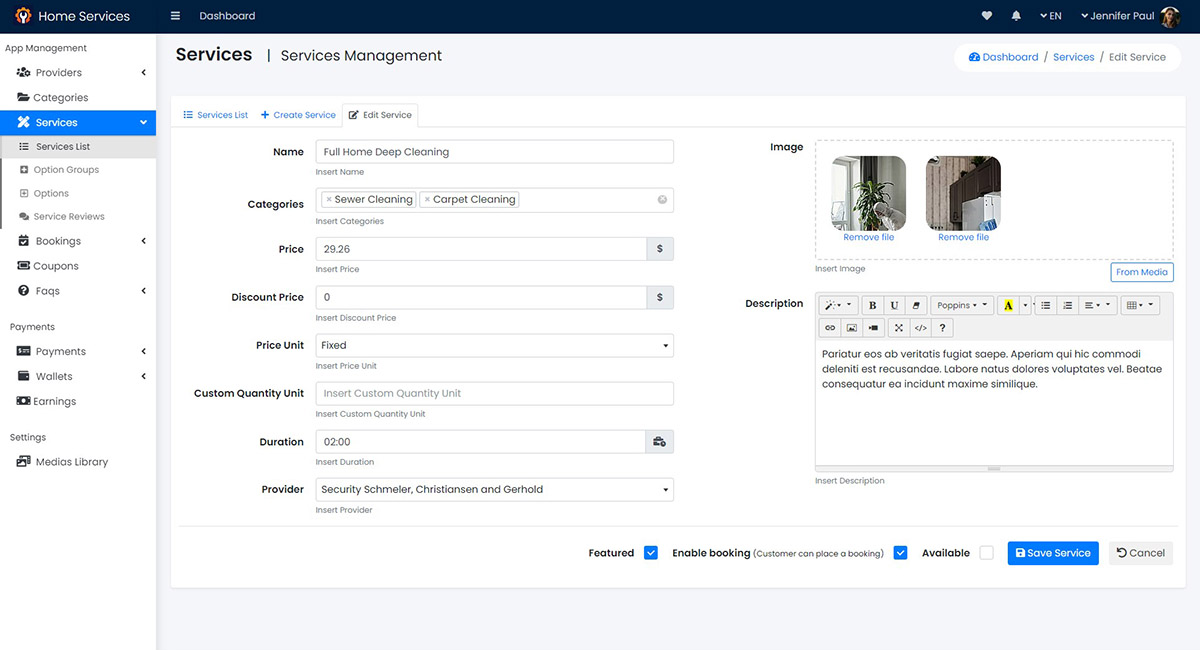1200x650 pixels.
Task: Click the notifications bell icon
Action: click(1016, 16)
